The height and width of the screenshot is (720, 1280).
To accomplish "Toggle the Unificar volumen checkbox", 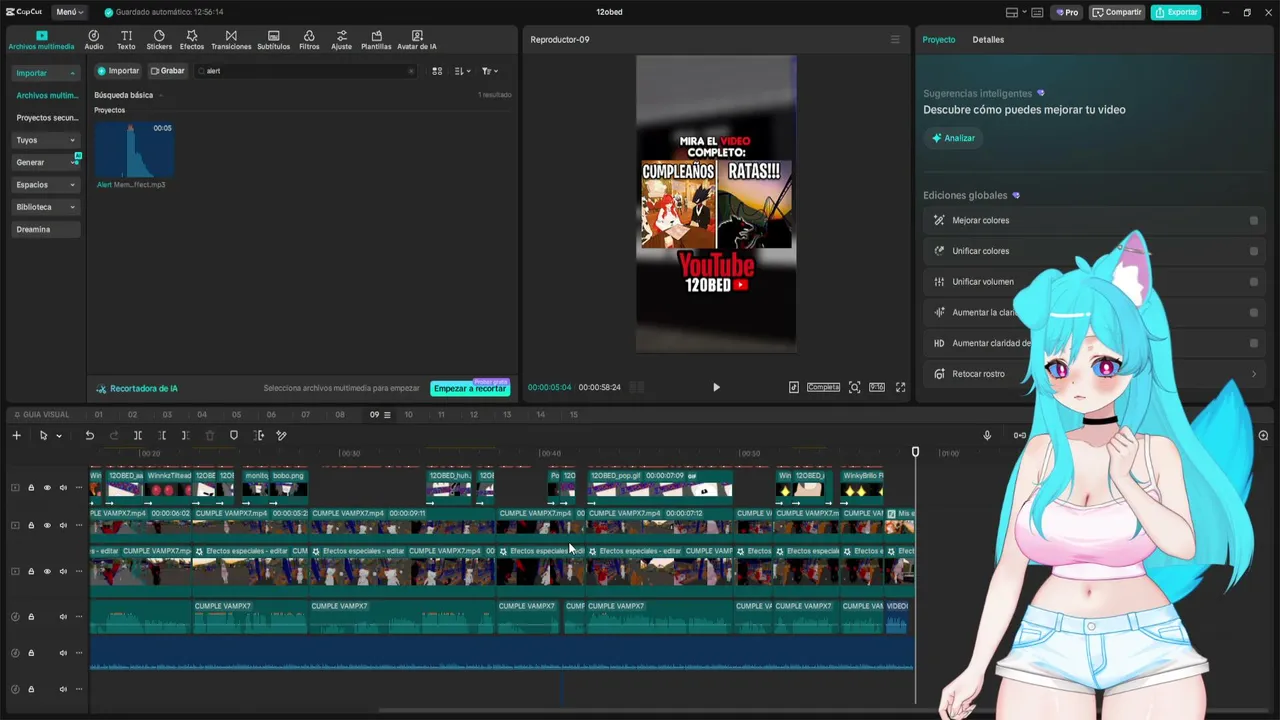I will point(1253,282).
